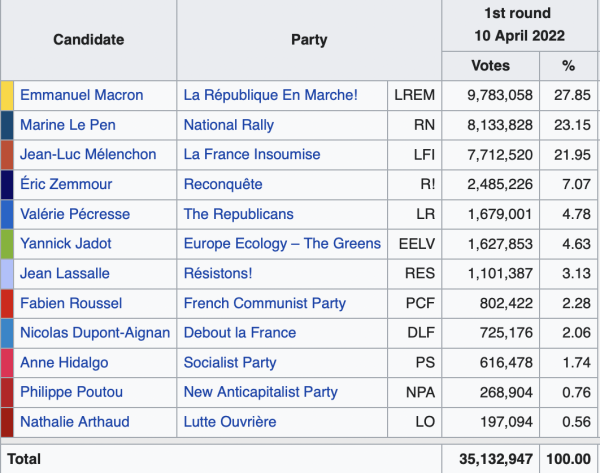Screen dimensions: 600x473
Task: Click the National Rally party link
Action: click(x=229, y=125)
